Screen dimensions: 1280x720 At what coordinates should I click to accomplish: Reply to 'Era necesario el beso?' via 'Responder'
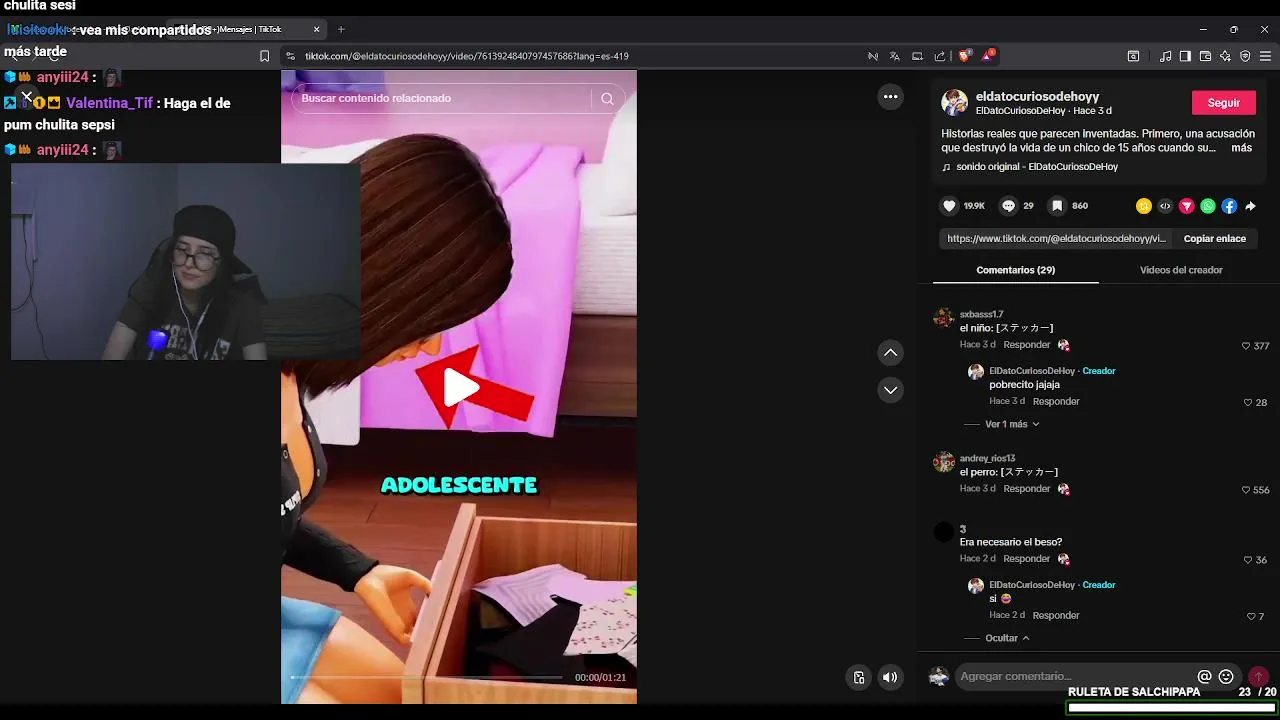click(x=1026, y=559)
